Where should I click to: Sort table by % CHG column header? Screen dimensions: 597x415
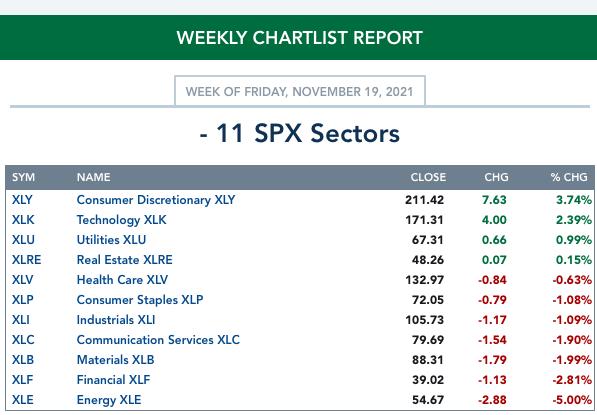[569, 177]
